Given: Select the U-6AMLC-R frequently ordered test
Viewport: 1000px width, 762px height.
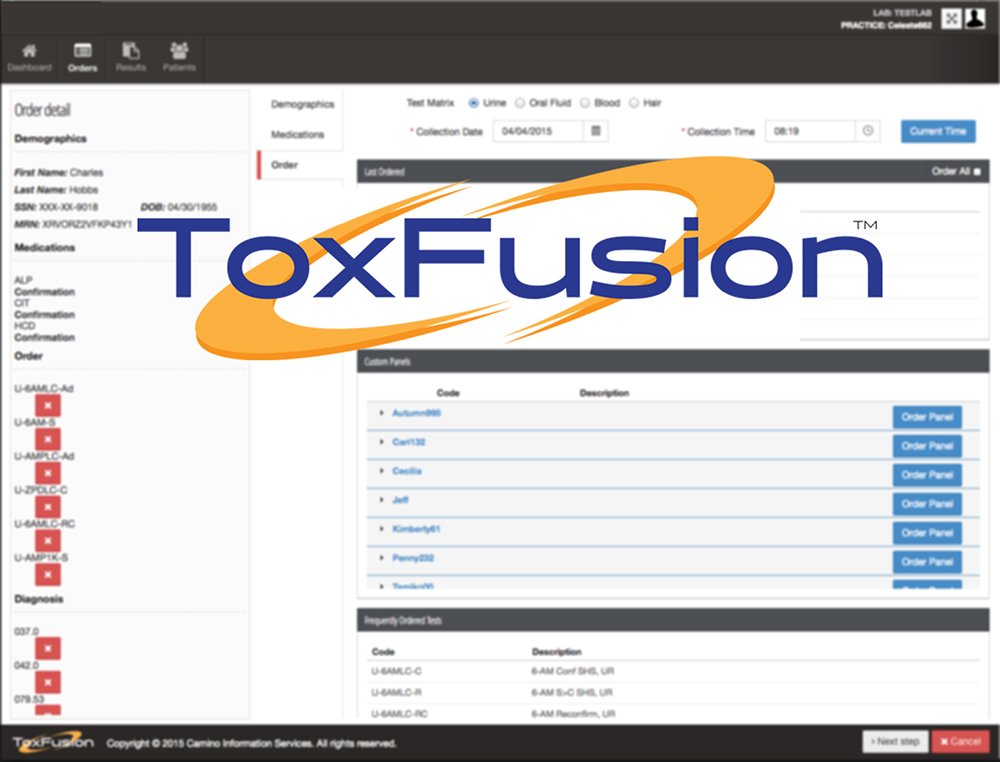Looking at the screenshot, I should (396, 692).
